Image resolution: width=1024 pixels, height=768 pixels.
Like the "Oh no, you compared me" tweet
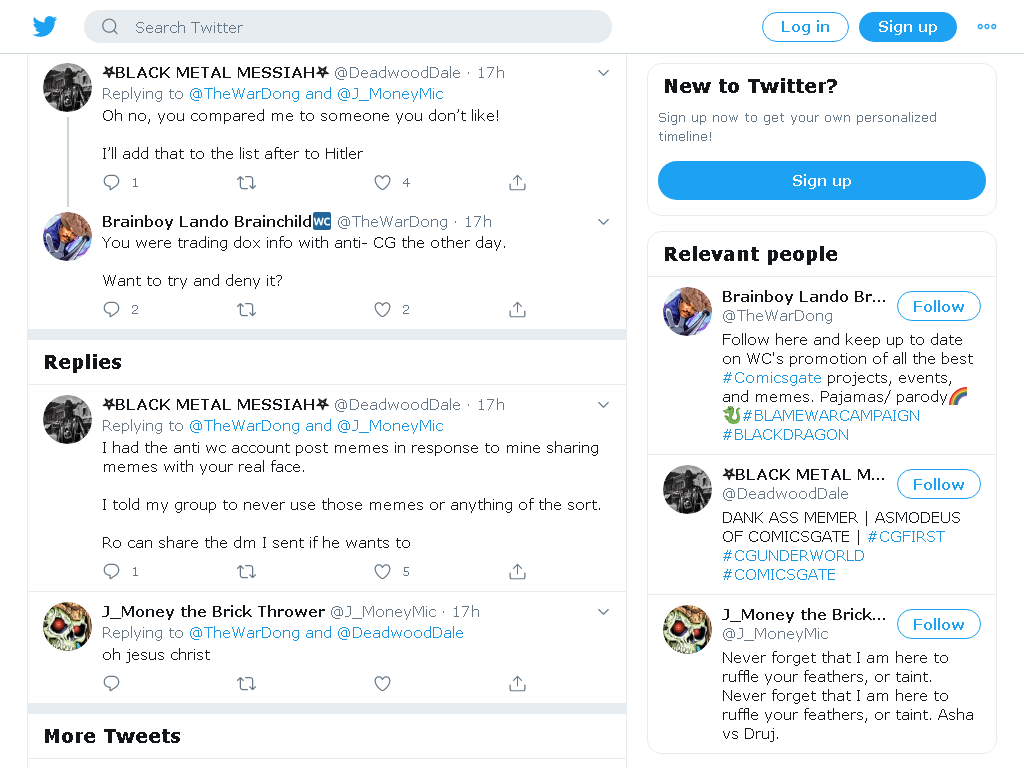tap(382, 182)
